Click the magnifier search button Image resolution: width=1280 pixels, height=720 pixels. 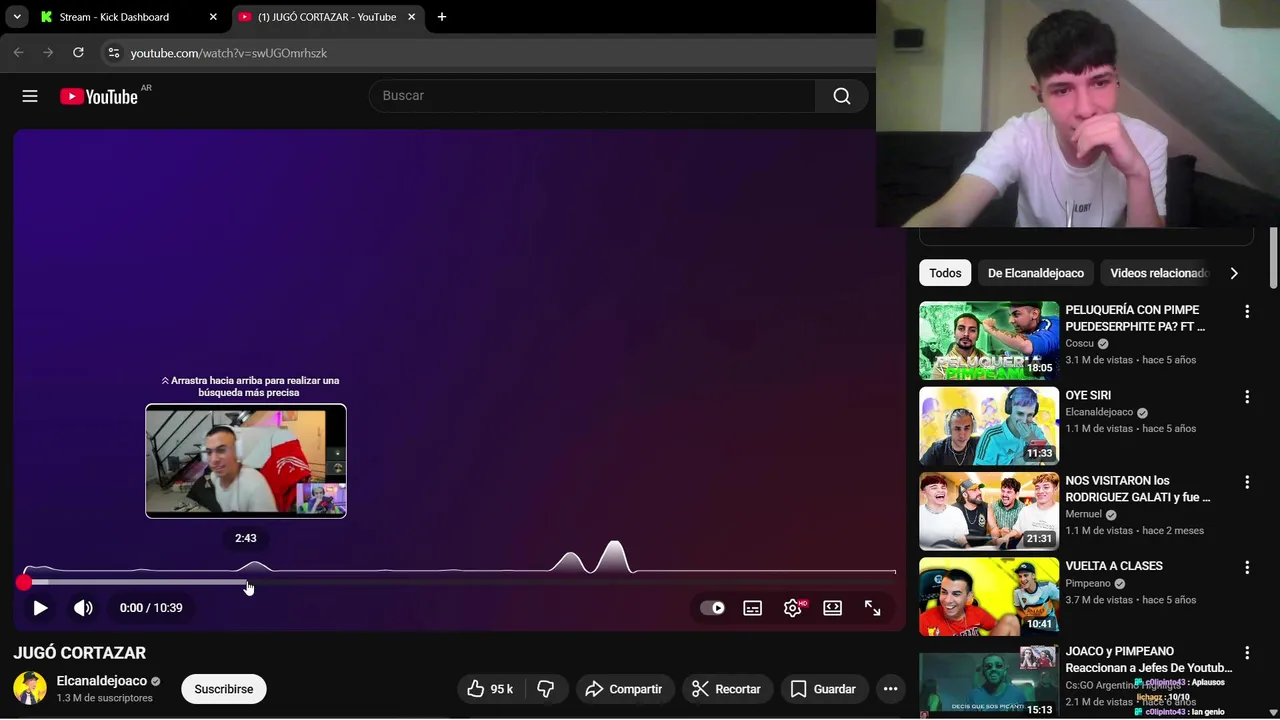[x=842, y=96]
